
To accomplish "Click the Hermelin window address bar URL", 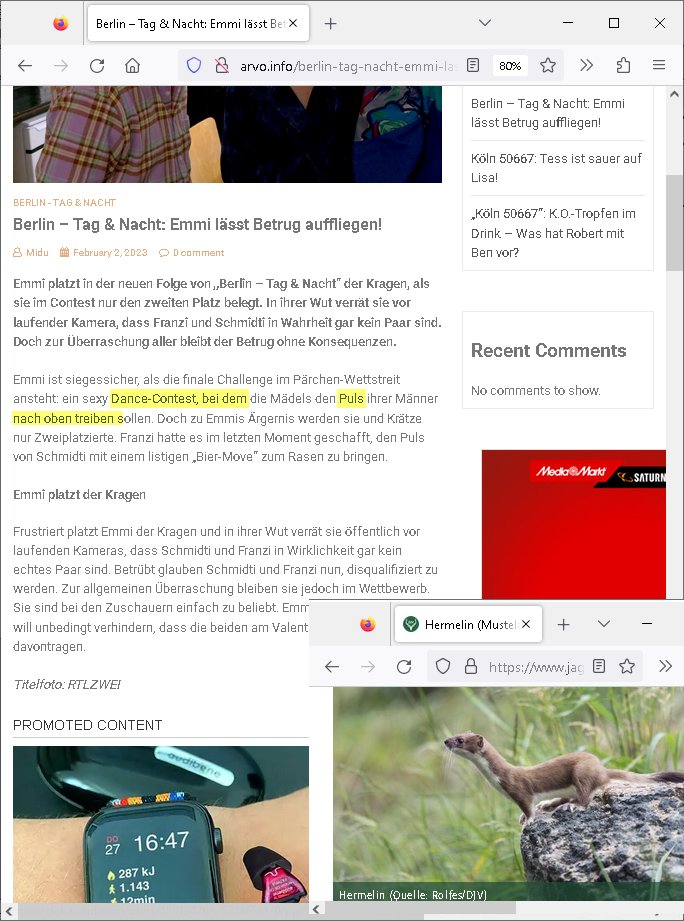I will [x=536, y=667].
